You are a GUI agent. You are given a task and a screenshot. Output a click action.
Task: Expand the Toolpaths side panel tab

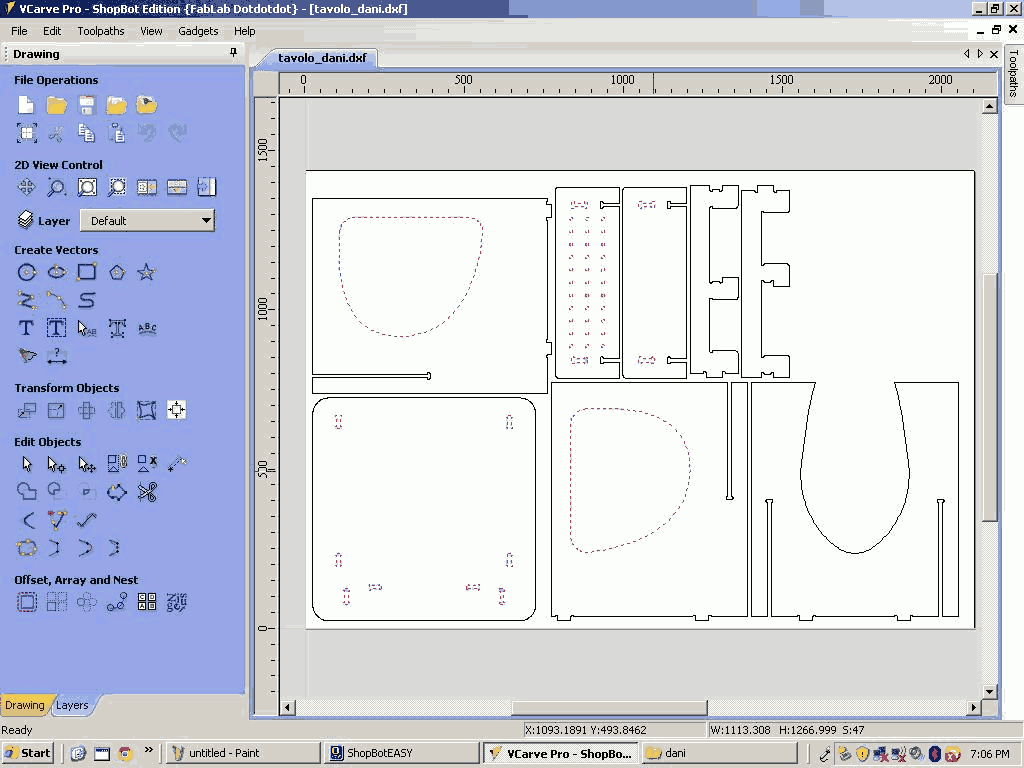tap(1014, 73)
